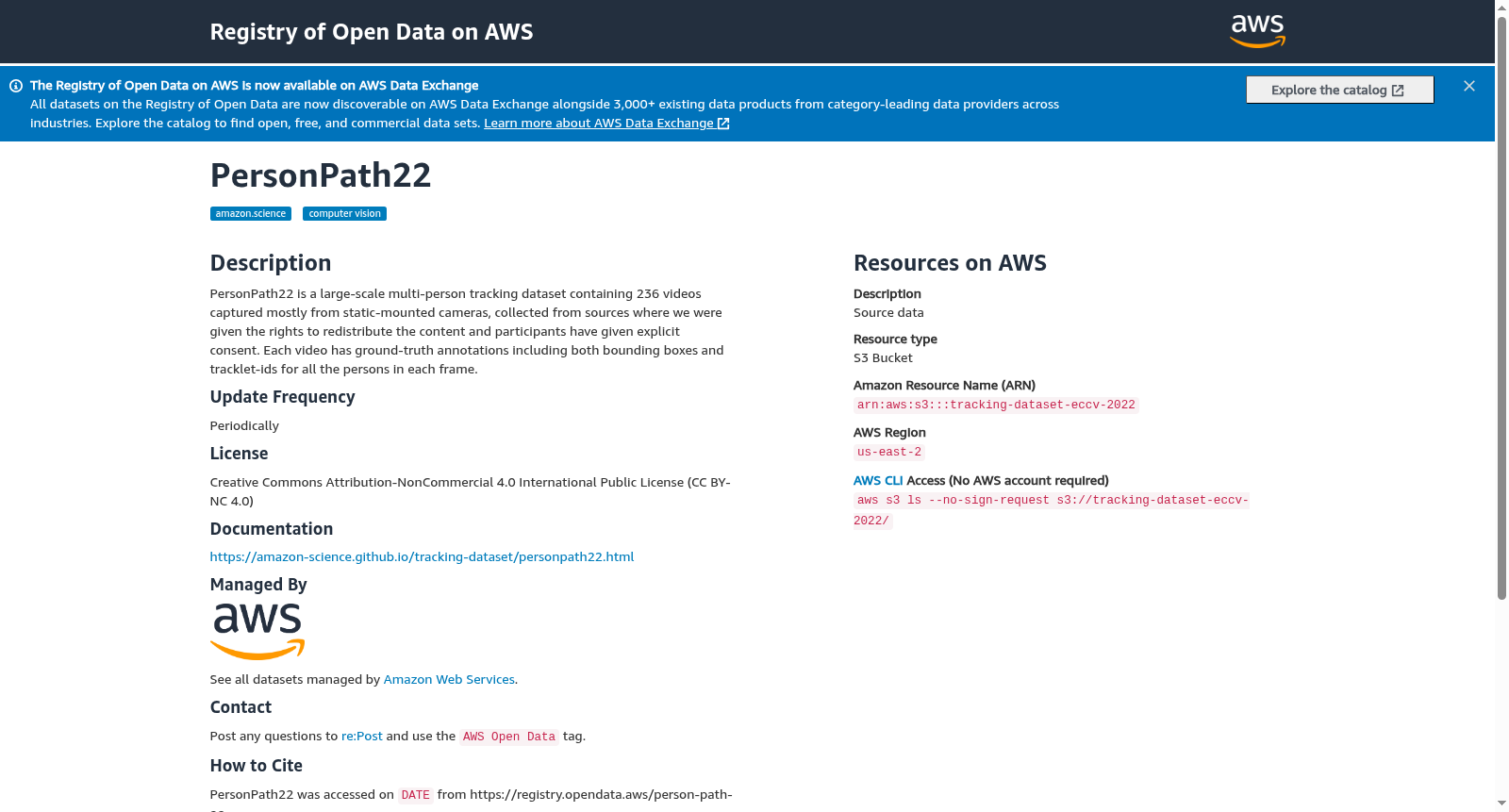Dismiss the Data Exchange banner

(x=1469, y=86)
